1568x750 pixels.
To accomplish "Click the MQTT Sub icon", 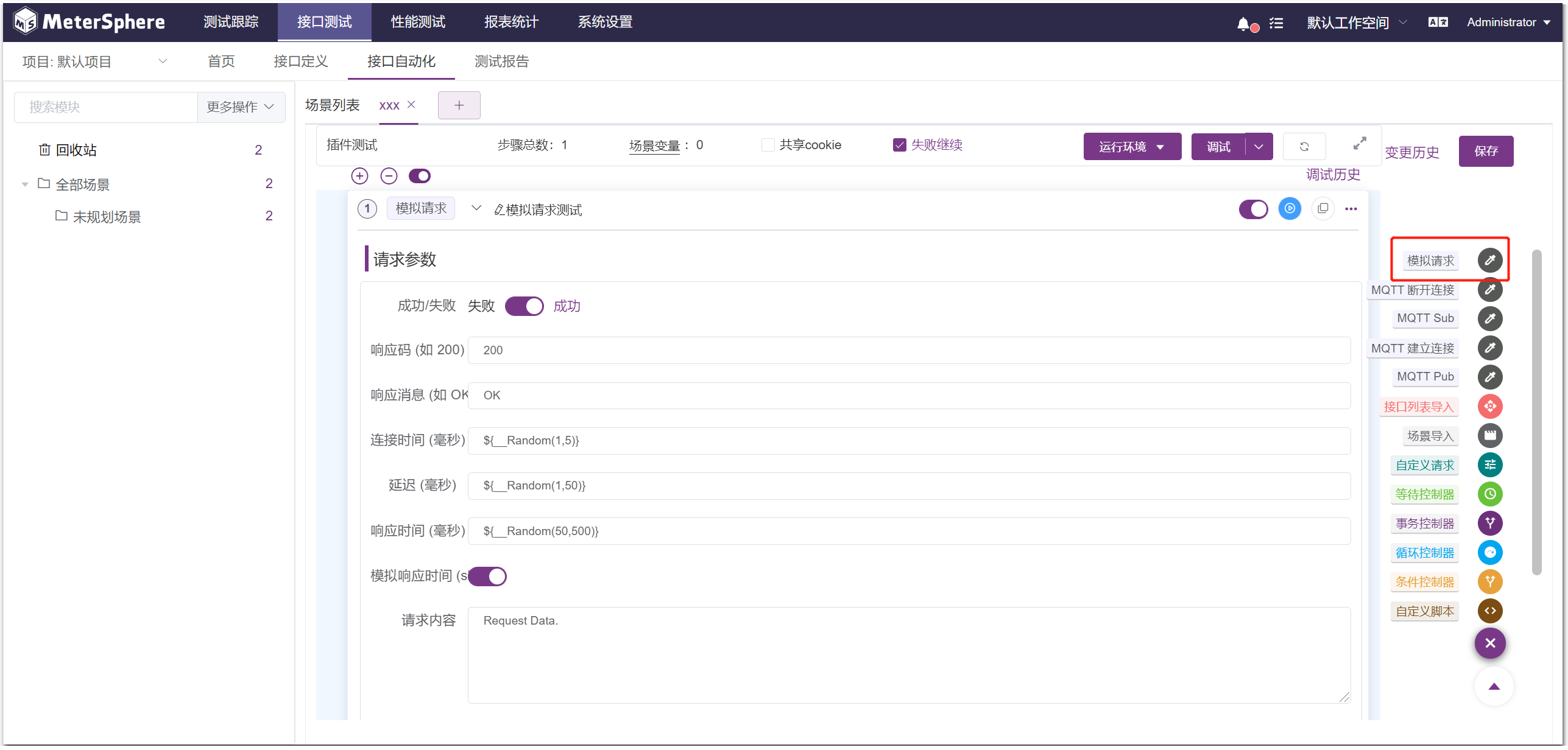I will tap(1490, 318).
